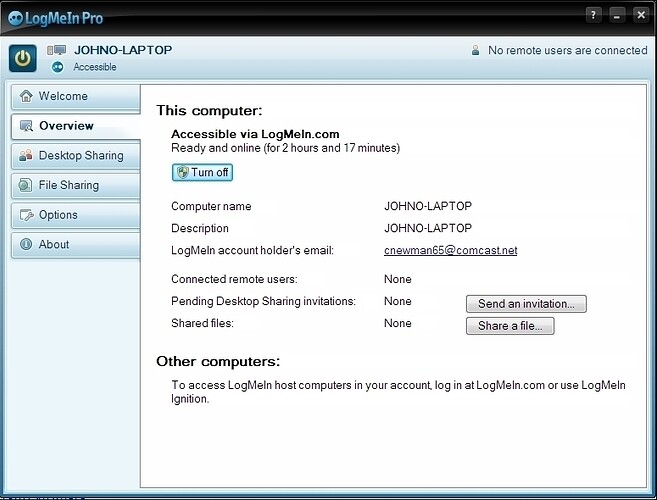This screenshot has width=657, height=500.
Task: Click None value for Connected remote users
Action: (x=398, y=279)
